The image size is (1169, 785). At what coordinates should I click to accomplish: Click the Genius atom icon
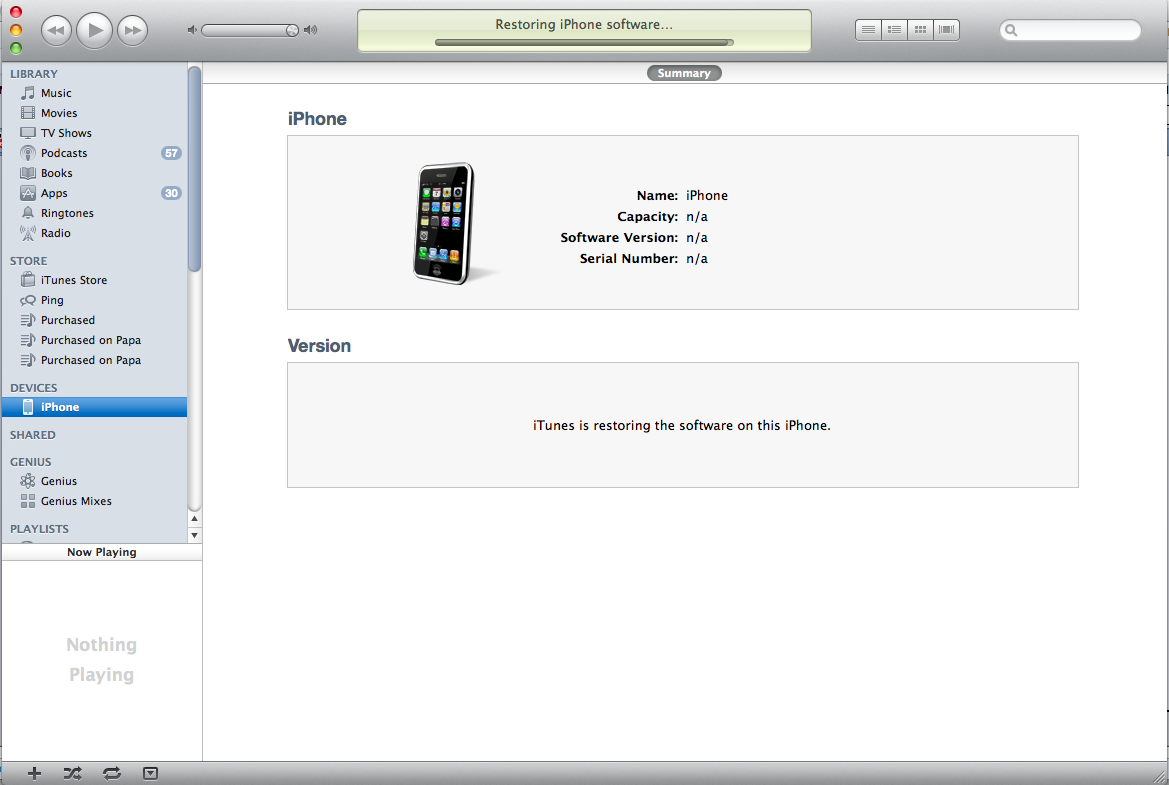coord(28,482)
